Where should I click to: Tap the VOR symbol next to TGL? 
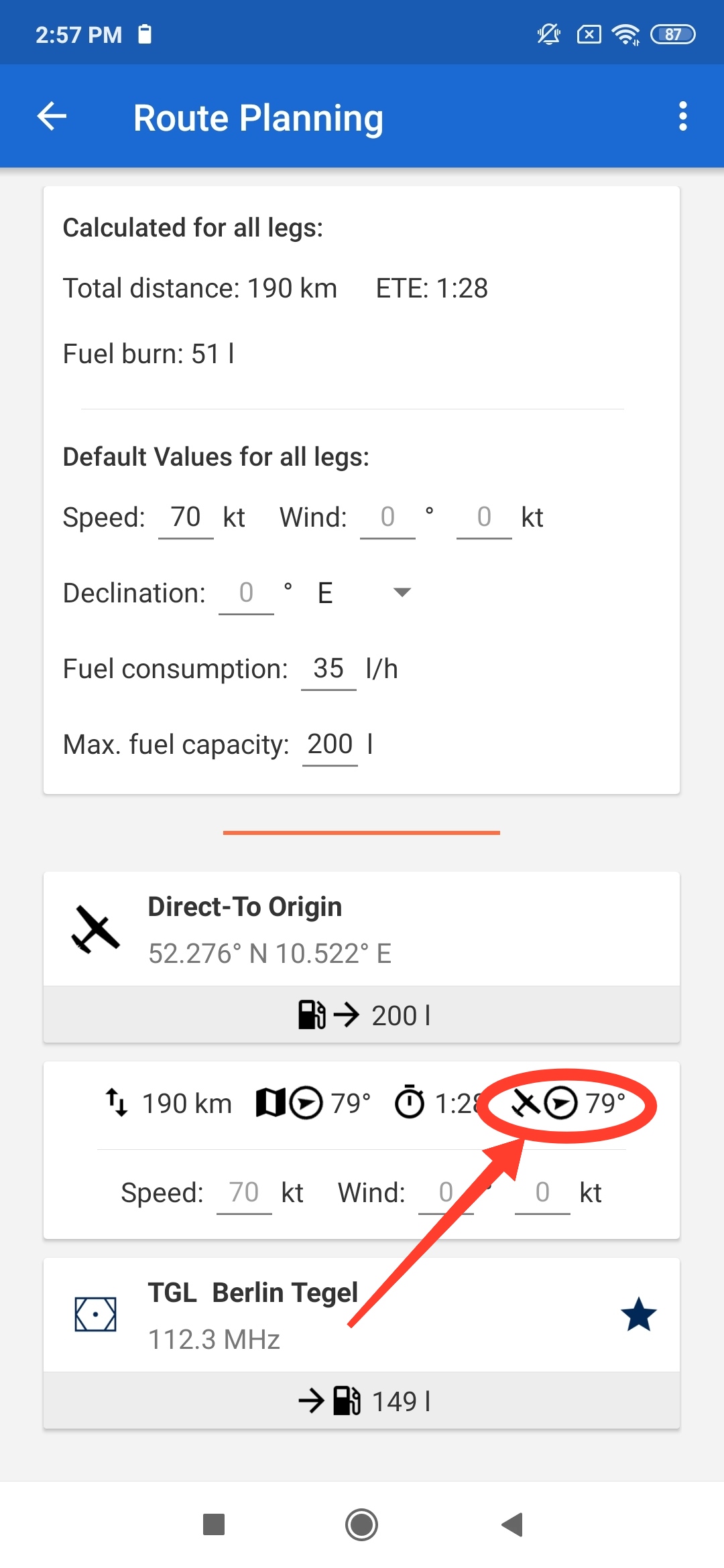[95, 1314]
